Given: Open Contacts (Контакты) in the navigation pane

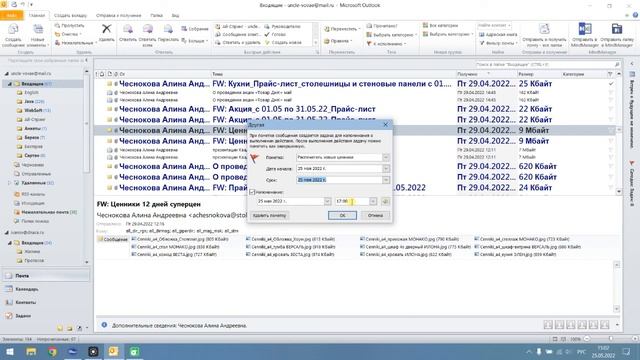Looking at the screenshot, I should [x=46, y=302].
